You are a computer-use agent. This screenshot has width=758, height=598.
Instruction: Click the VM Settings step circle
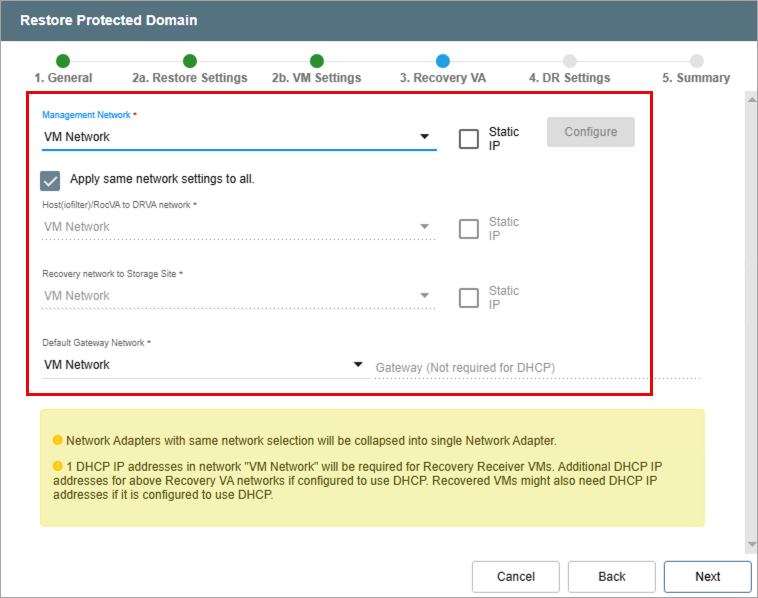(316, 61)
